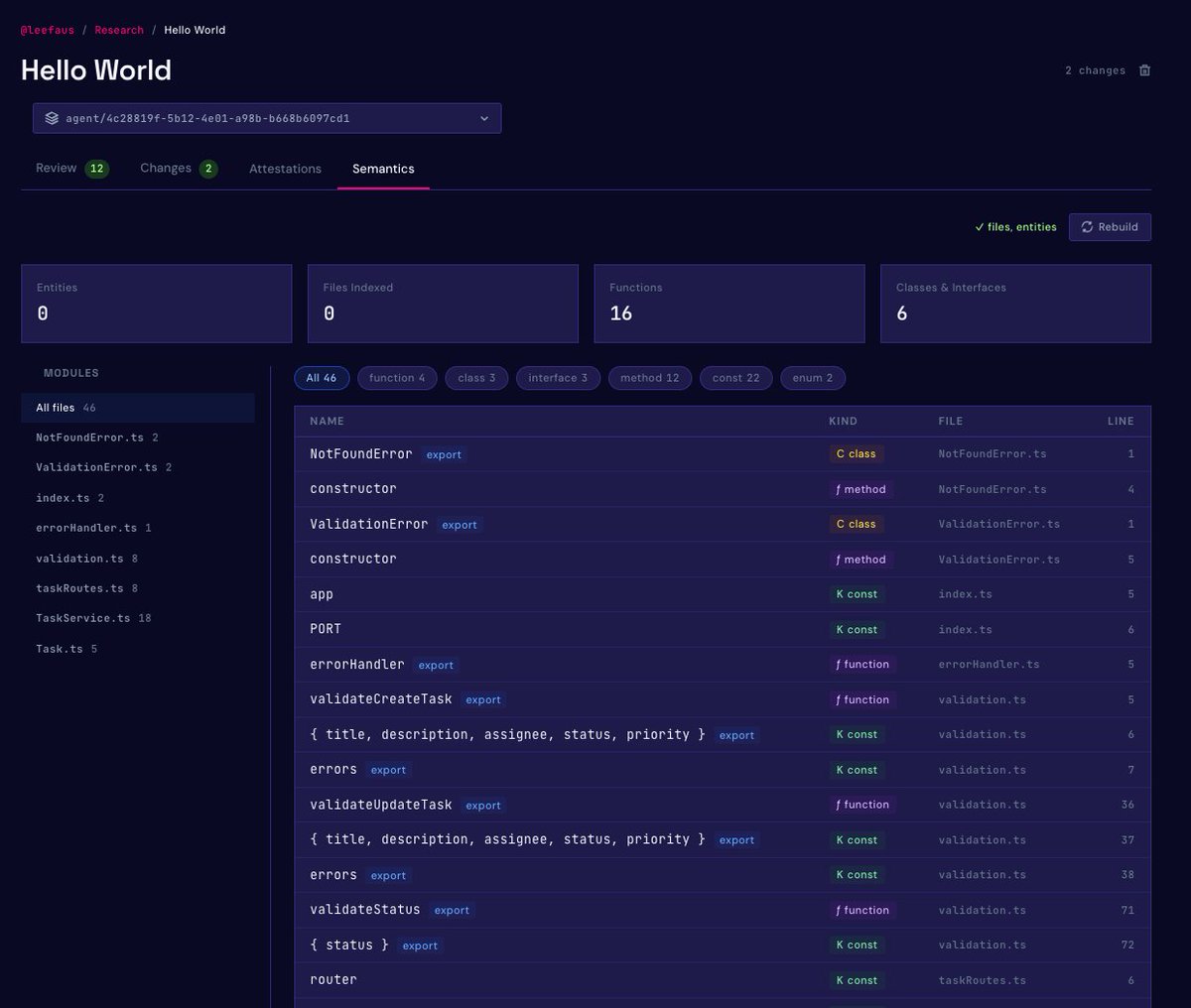Select taskRoutes.ts module

tap(138, 588)
